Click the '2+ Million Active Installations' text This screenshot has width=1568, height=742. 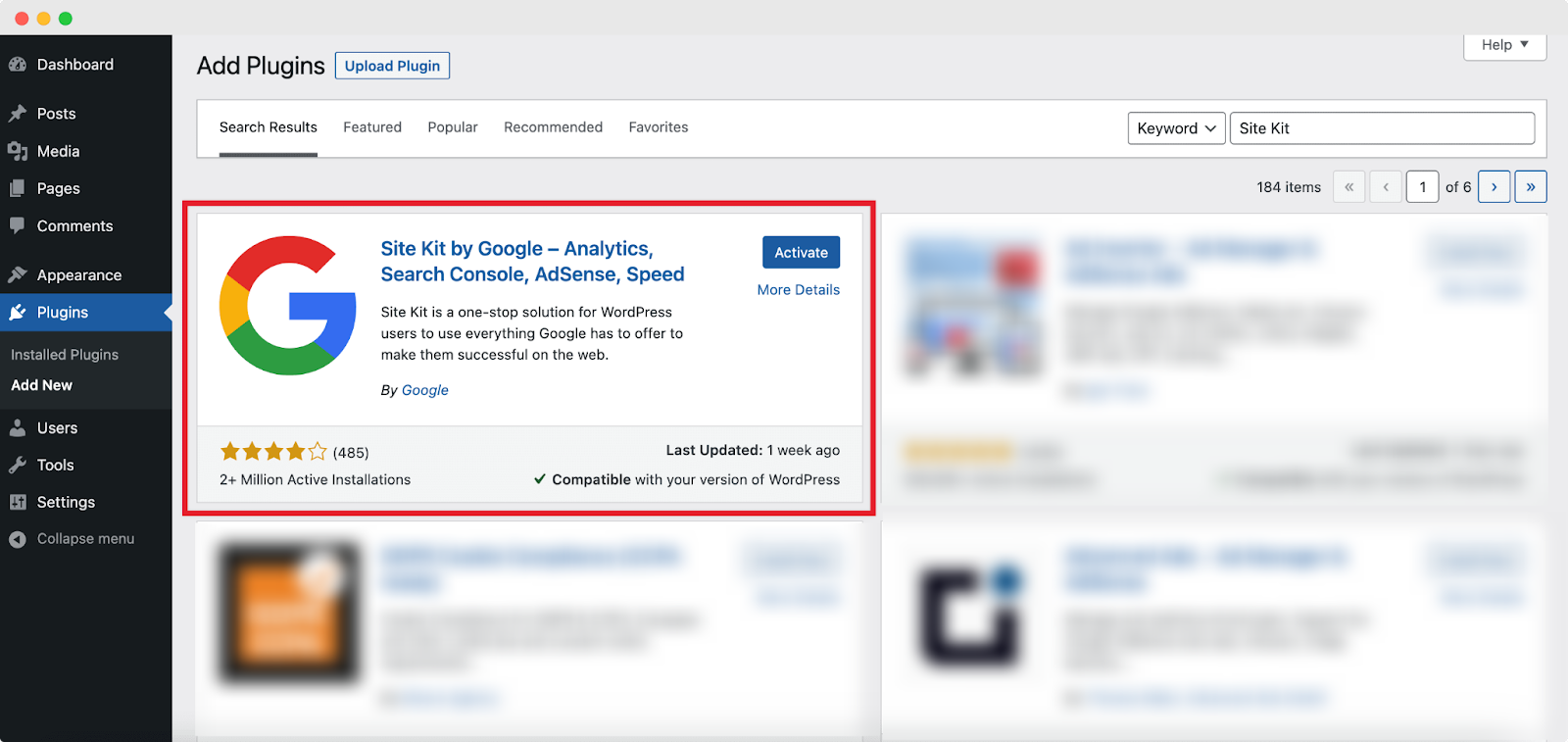pos(316,479)
